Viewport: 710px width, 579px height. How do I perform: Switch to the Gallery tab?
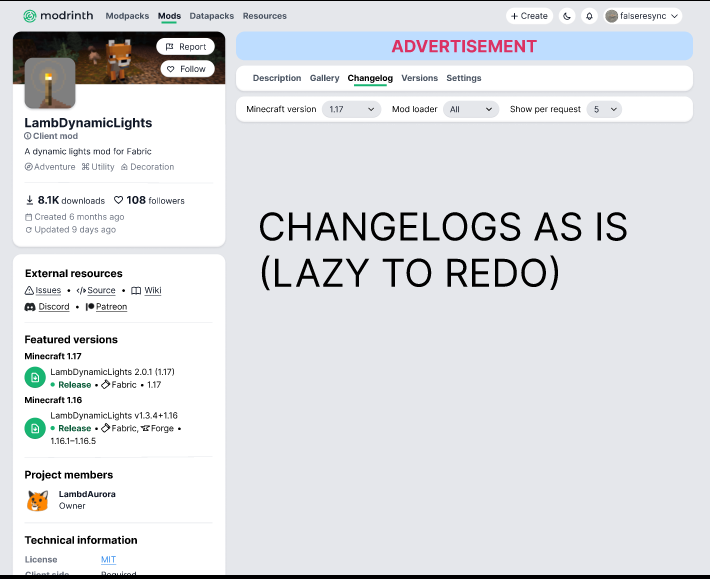pos(324,78)
